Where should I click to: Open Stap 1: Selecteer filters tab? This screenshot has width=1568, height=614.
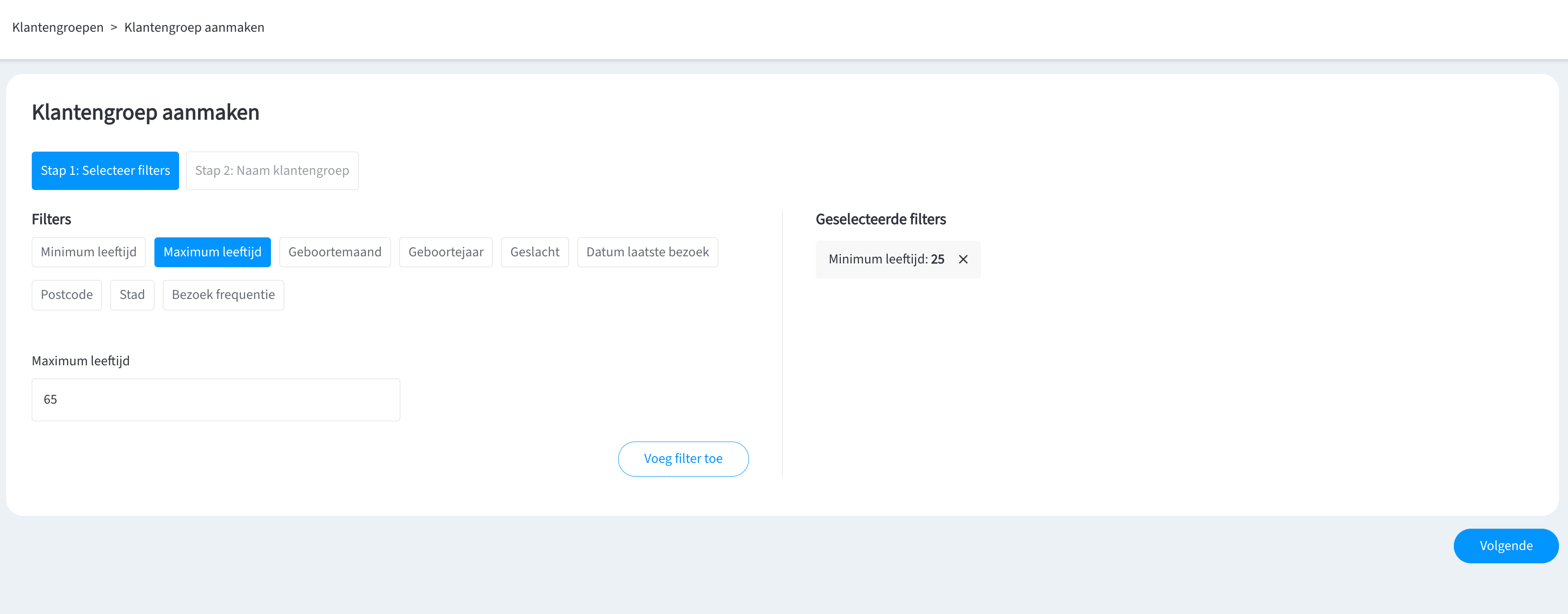(105, 171)
